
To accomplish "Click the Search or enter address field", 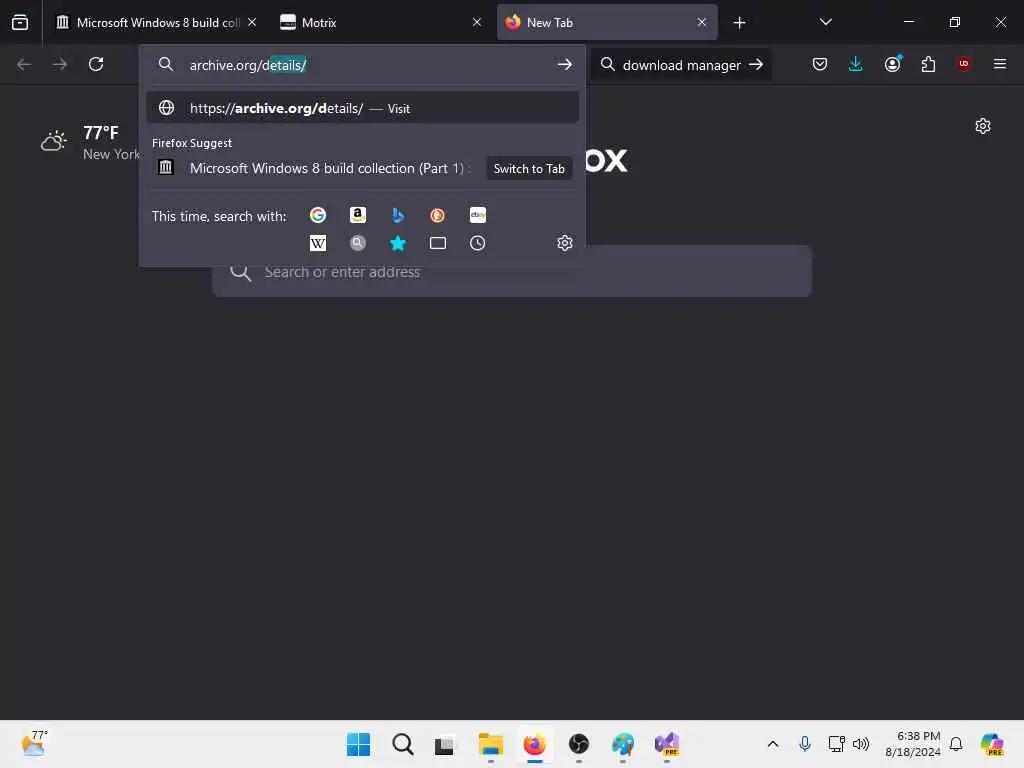I will pyautogui.click(x=512, y=272).
